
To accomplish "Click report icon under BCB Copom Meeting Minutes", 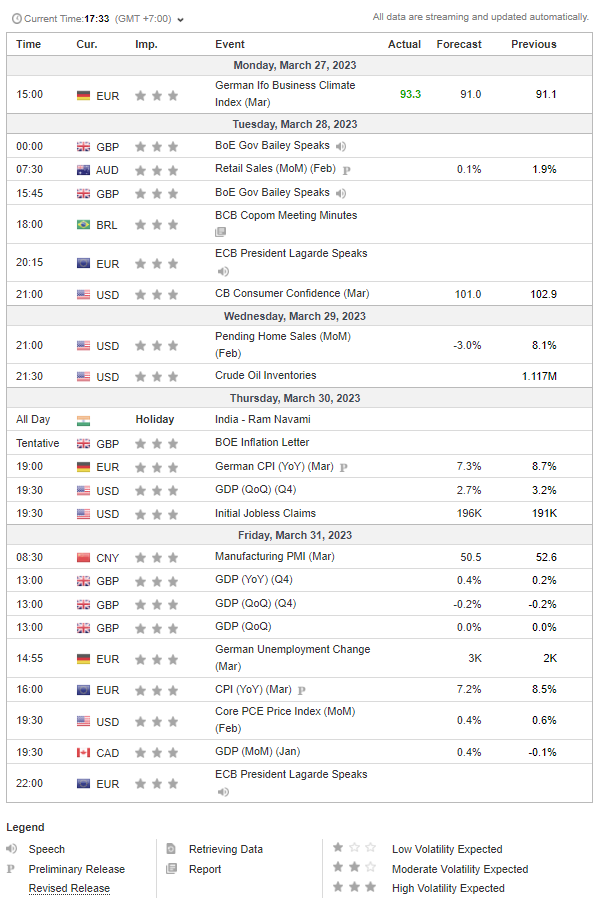I will coord(221,232).
